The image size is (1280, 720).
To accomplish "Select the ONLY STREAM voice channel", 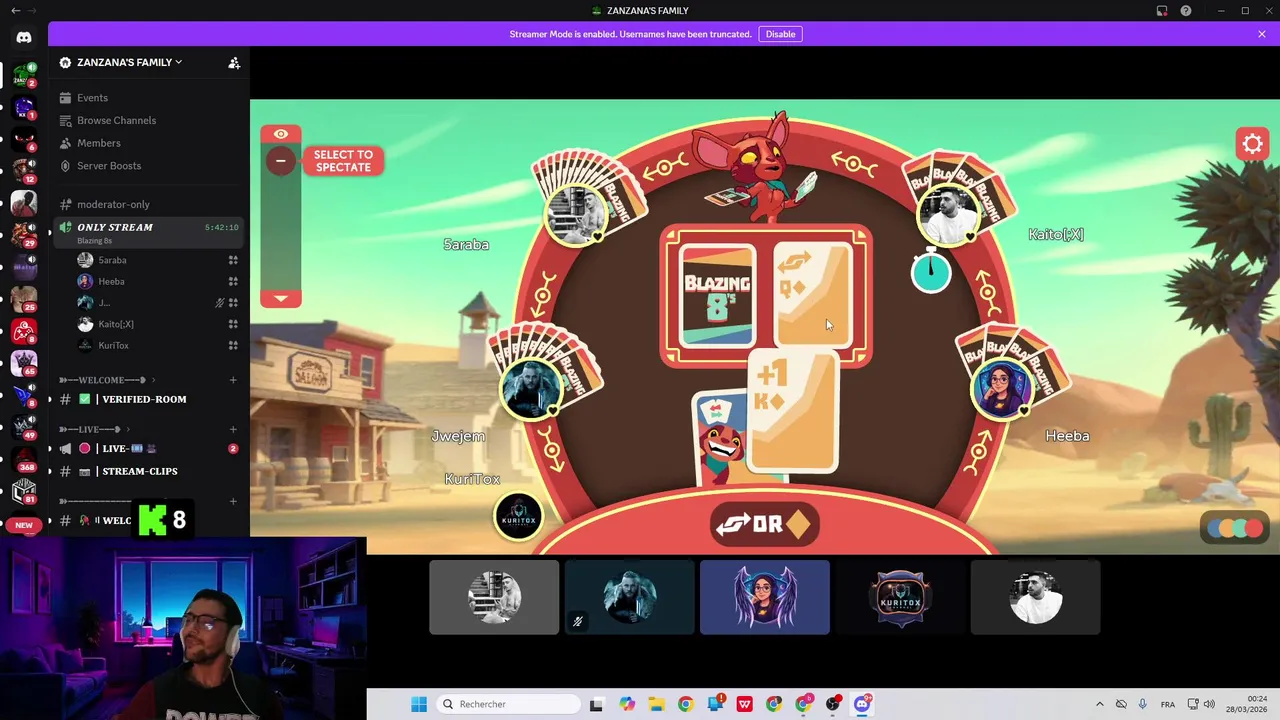I will click(x=150, y=232).
